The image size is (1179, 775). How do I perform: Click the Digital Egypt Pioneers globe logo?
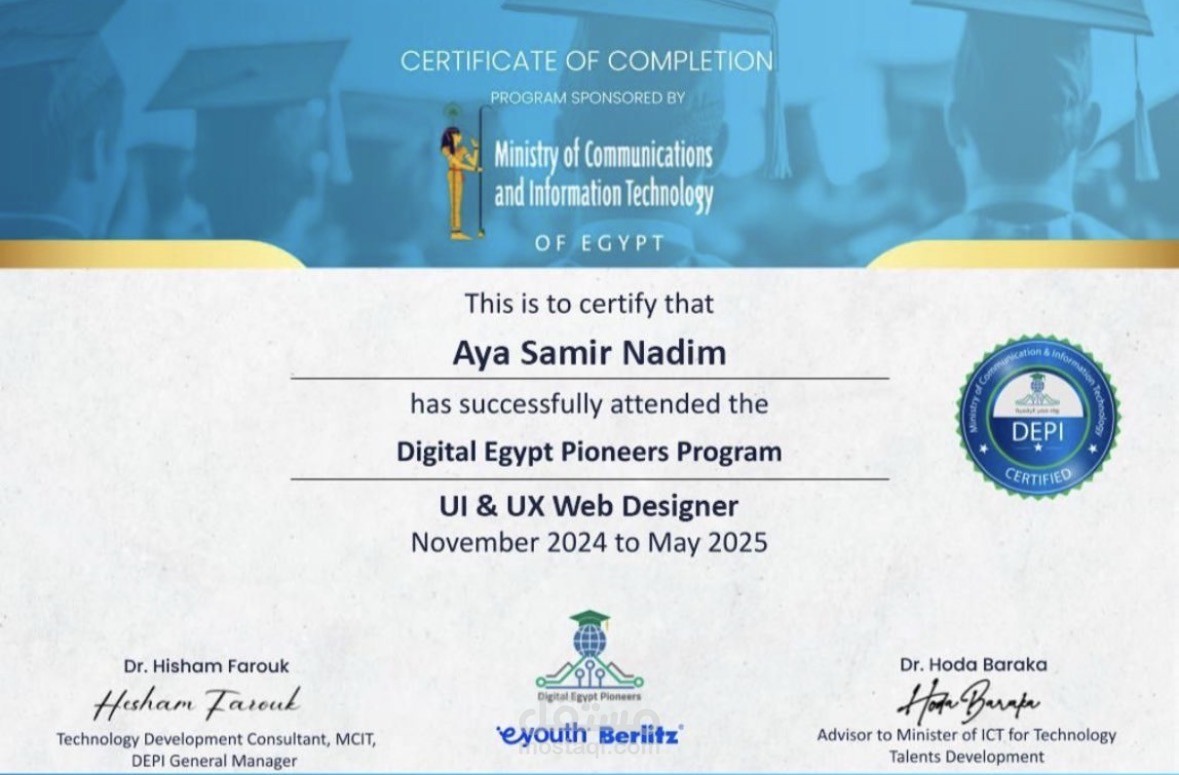coord(590,649)
